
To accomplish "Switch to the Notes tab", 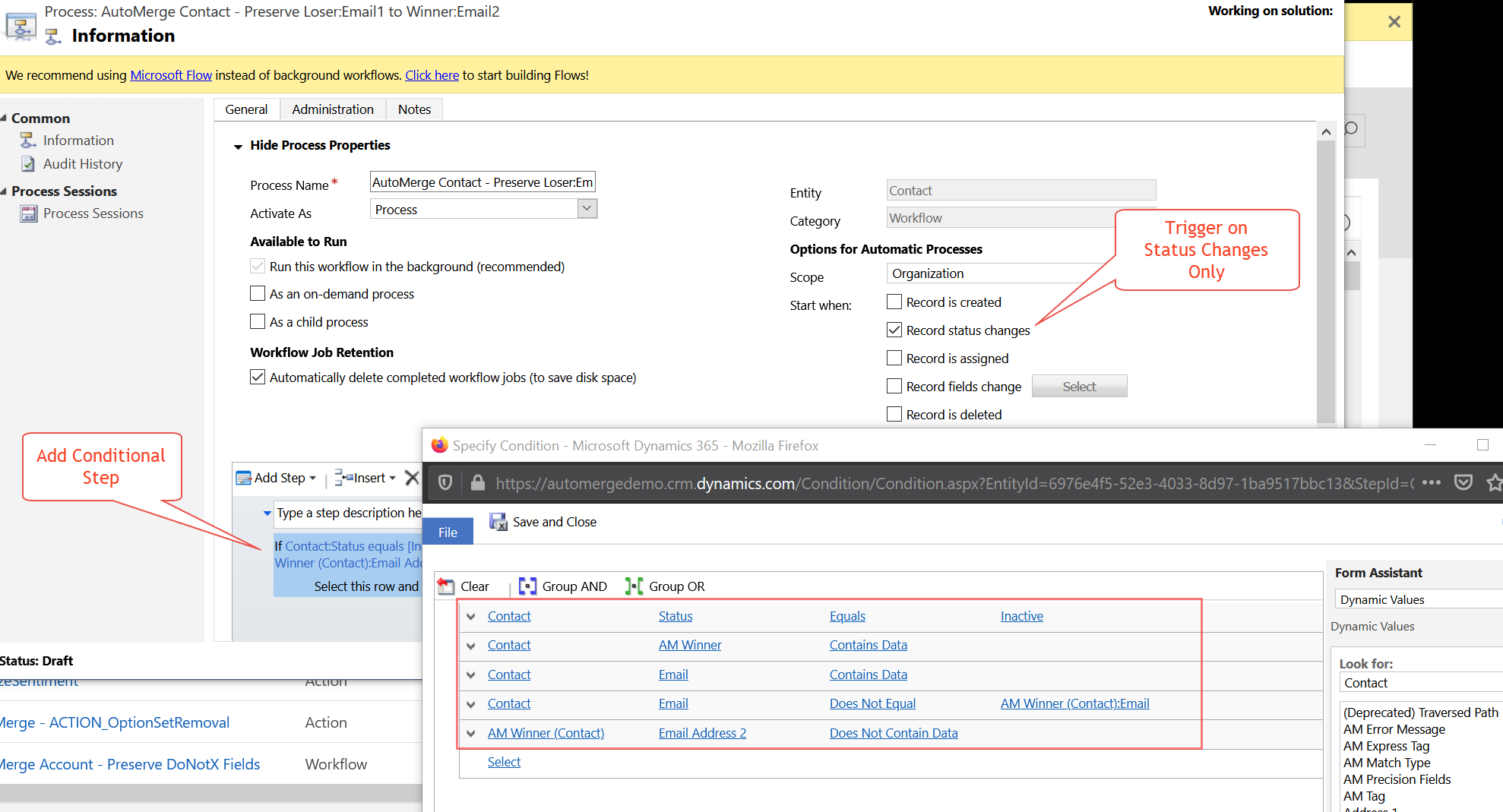I will coord(414,109).
